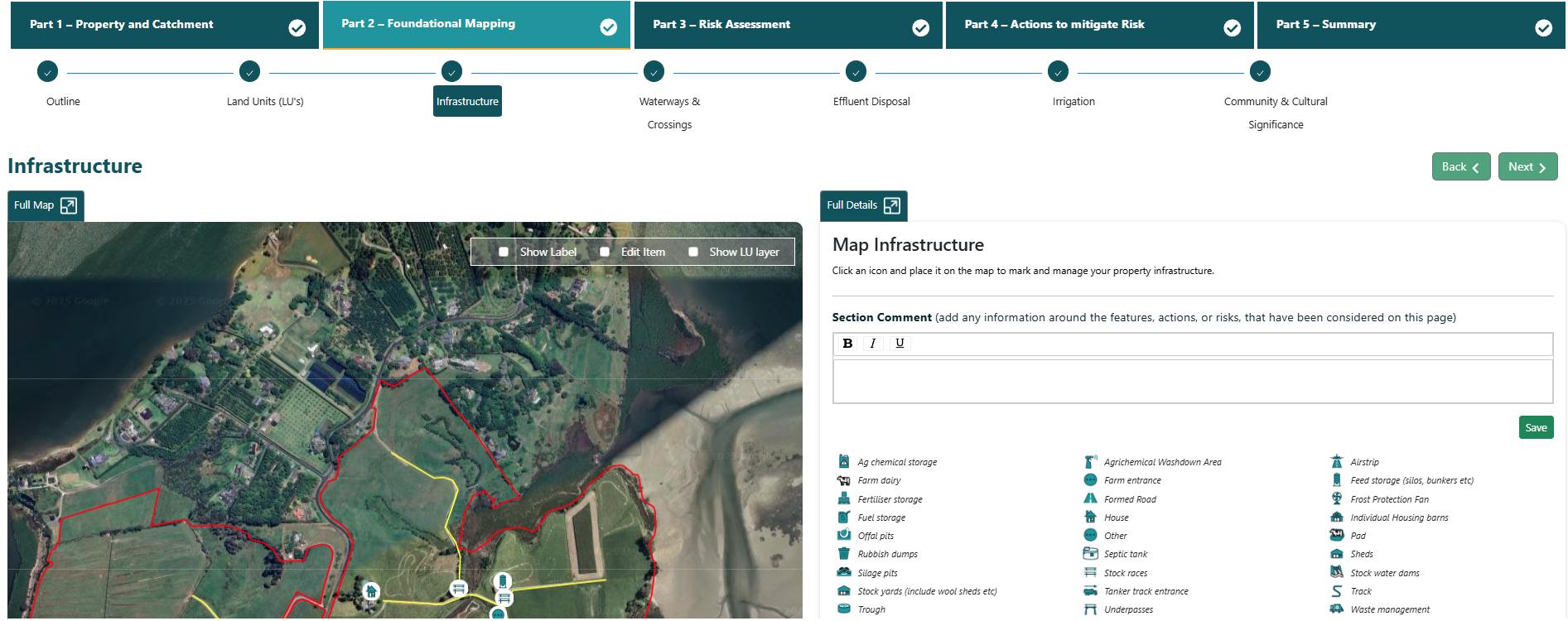Expand the Full Details panel
The width and height of the screenshot is (1568, 621).
click(x=863, y=205)
